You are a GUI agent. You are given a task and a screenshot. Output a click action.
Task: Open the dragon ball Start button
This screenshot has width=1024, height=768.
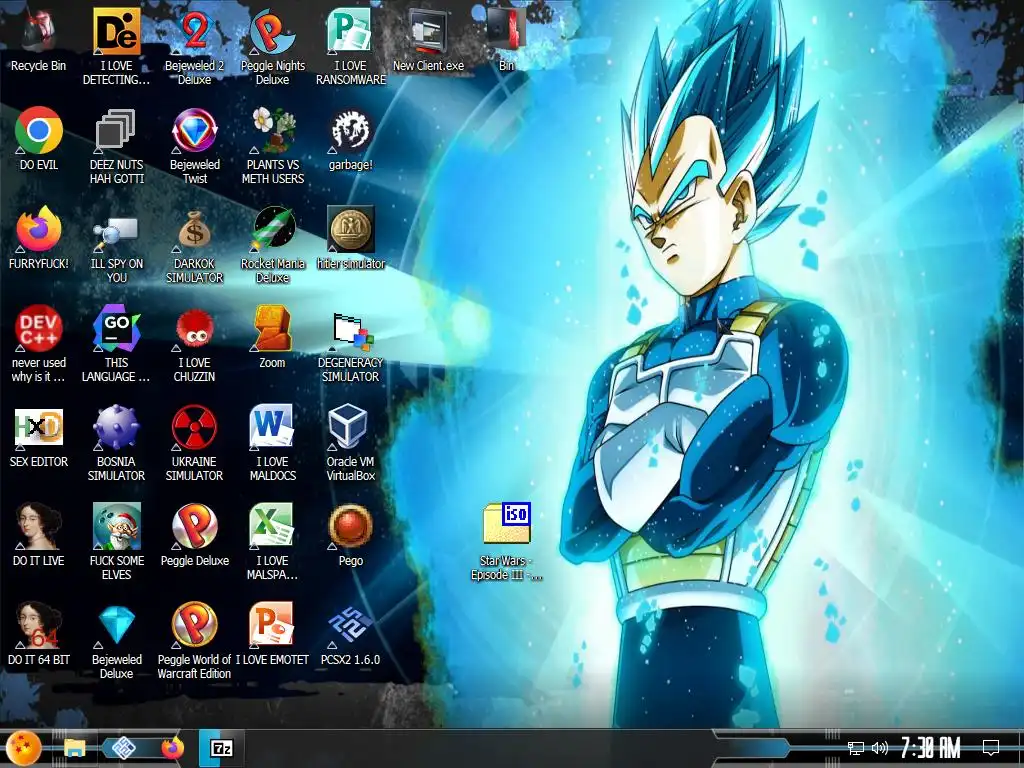tap(24, 748)
